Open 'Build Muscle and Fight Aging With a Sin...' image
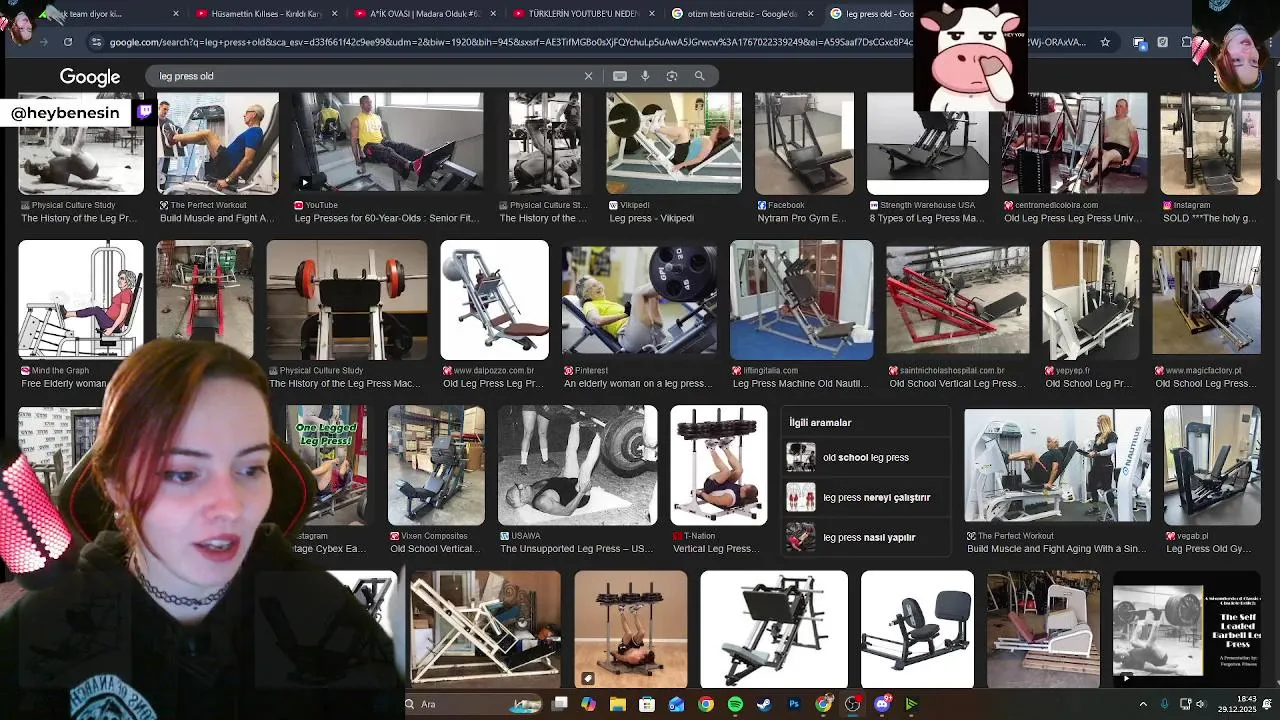 coord(1057,465)
